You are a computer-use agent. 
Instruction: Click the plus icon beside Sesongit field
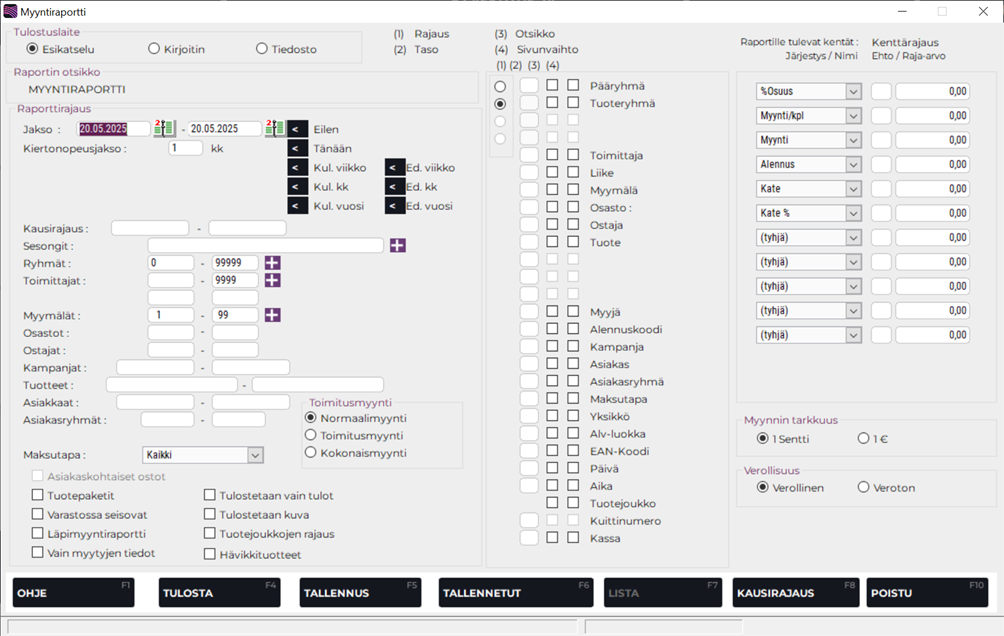click(398, 245)
